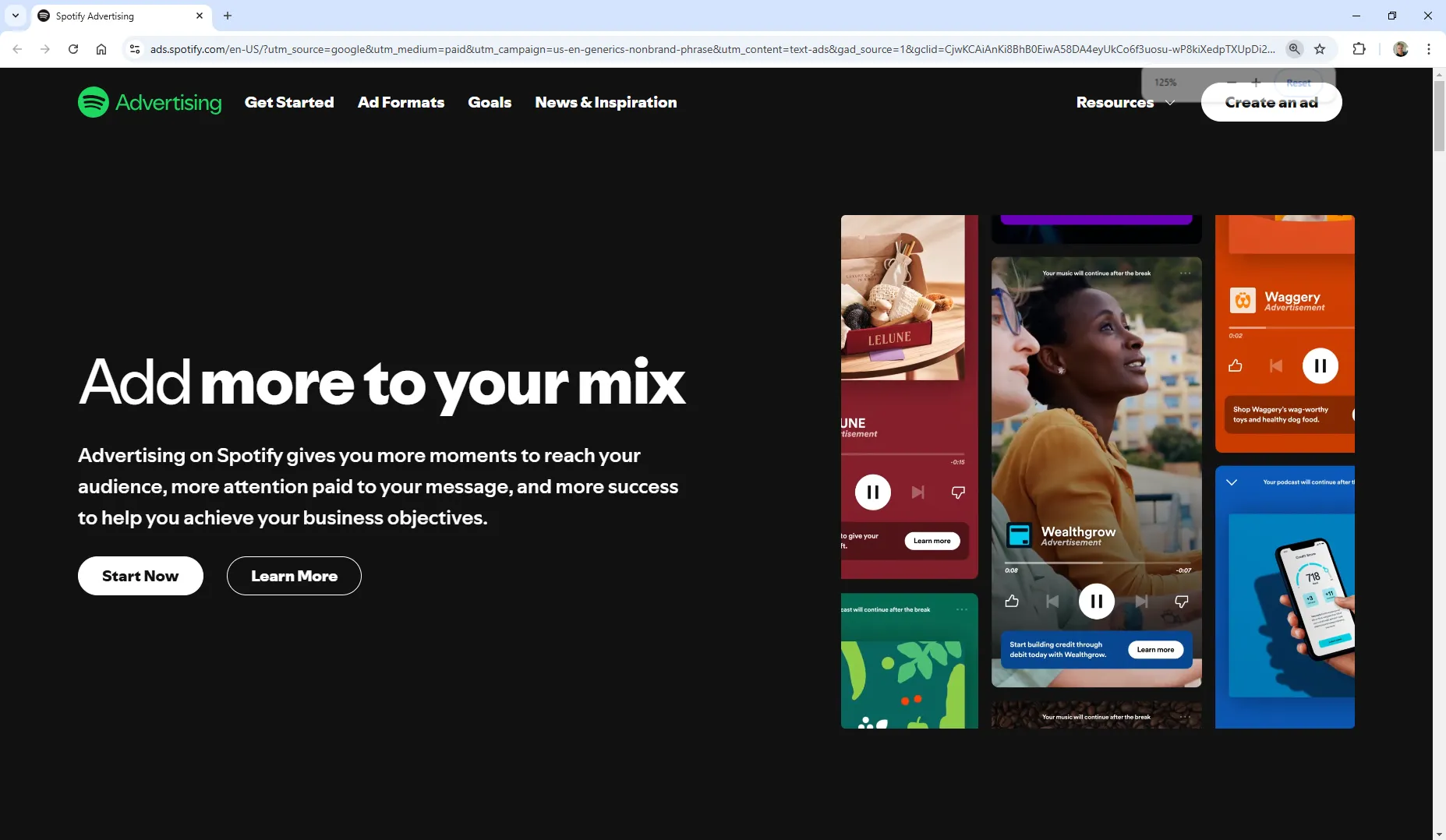Go to browser home page

tap(101, 49)
